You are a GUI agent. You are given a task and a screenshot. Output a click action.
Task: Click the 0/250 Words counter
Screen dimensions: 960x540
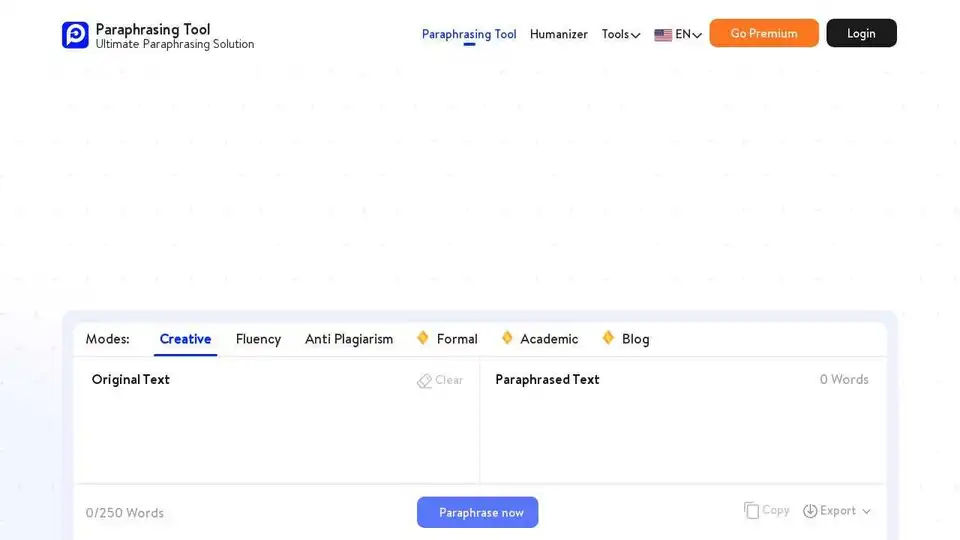click(x=125, y=513)
